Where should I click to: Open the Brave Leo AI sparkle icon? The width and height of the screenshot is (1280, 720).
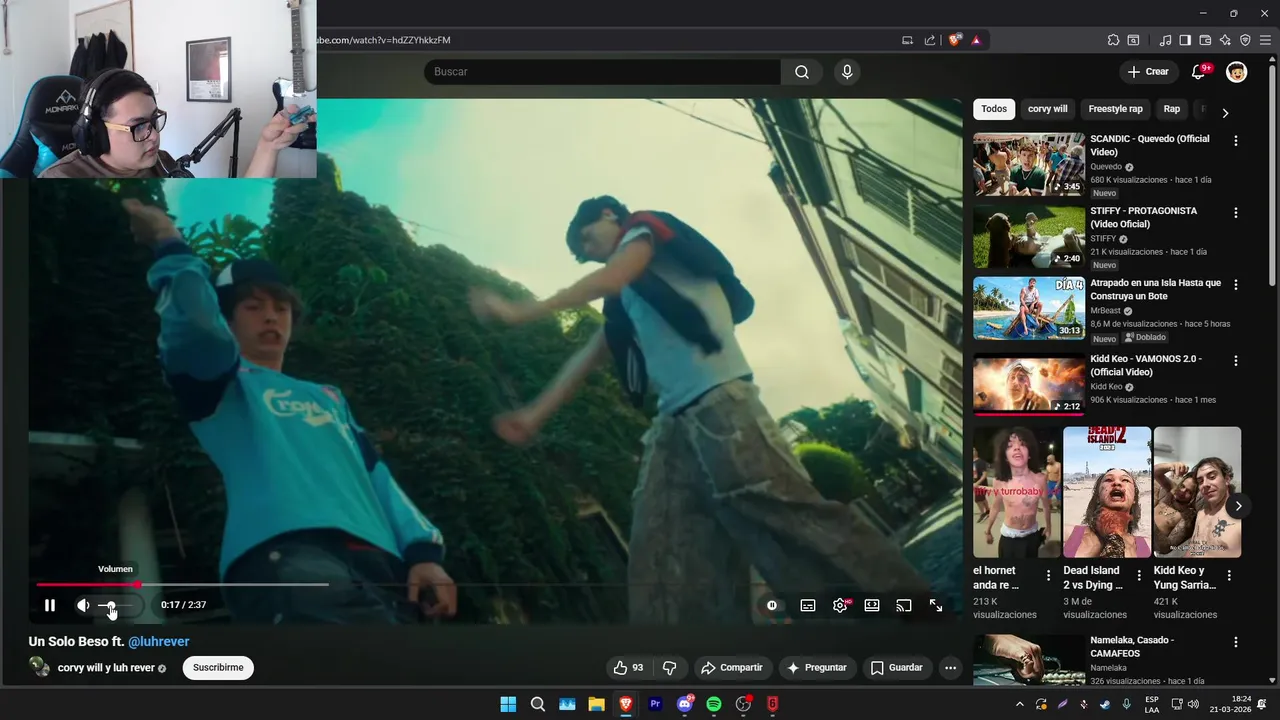pyautogui.click(x=1225, y=40)
